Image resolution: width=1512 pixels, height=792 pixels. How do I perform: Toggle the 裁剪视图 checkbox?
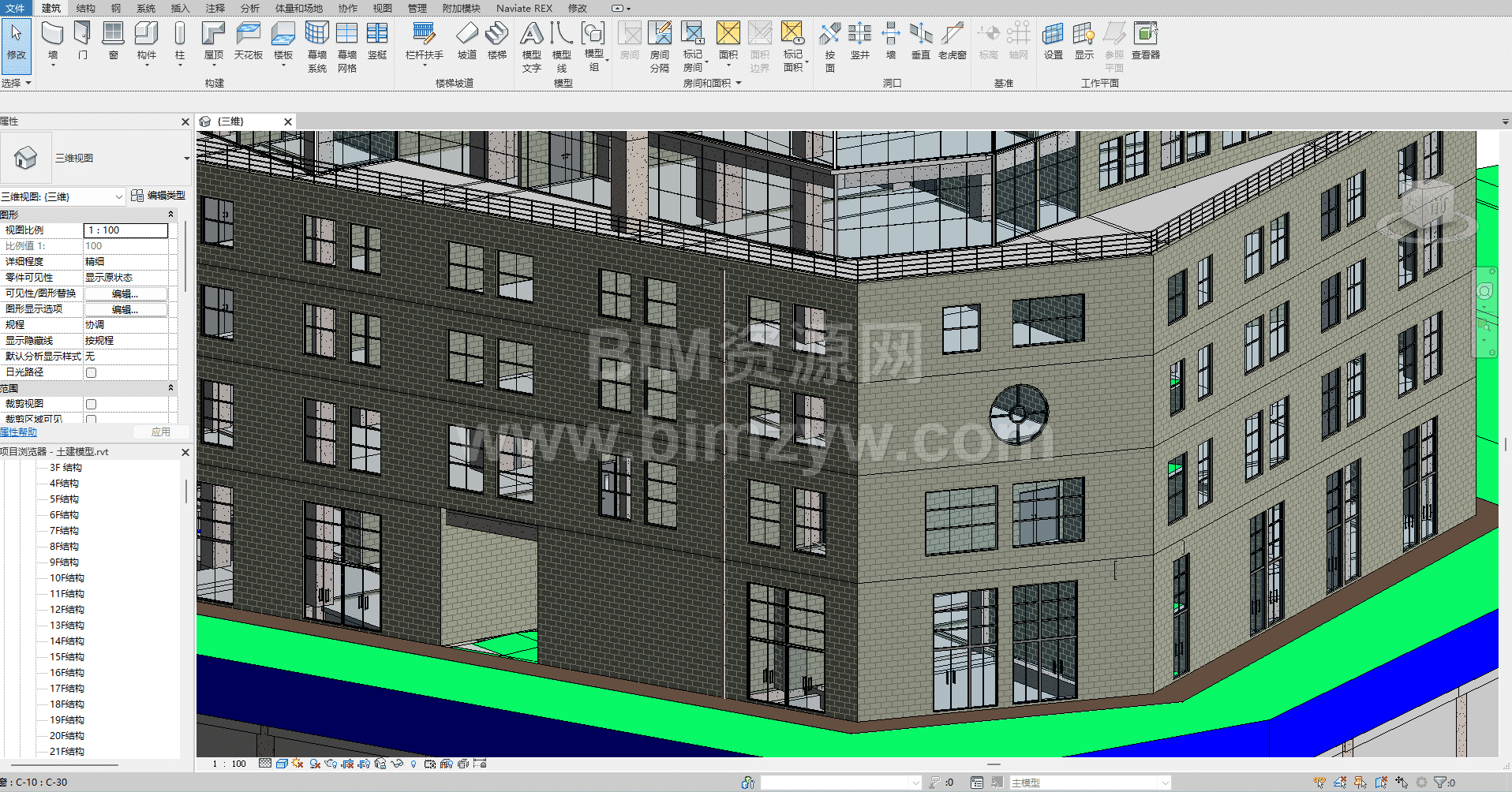[92, 404]
